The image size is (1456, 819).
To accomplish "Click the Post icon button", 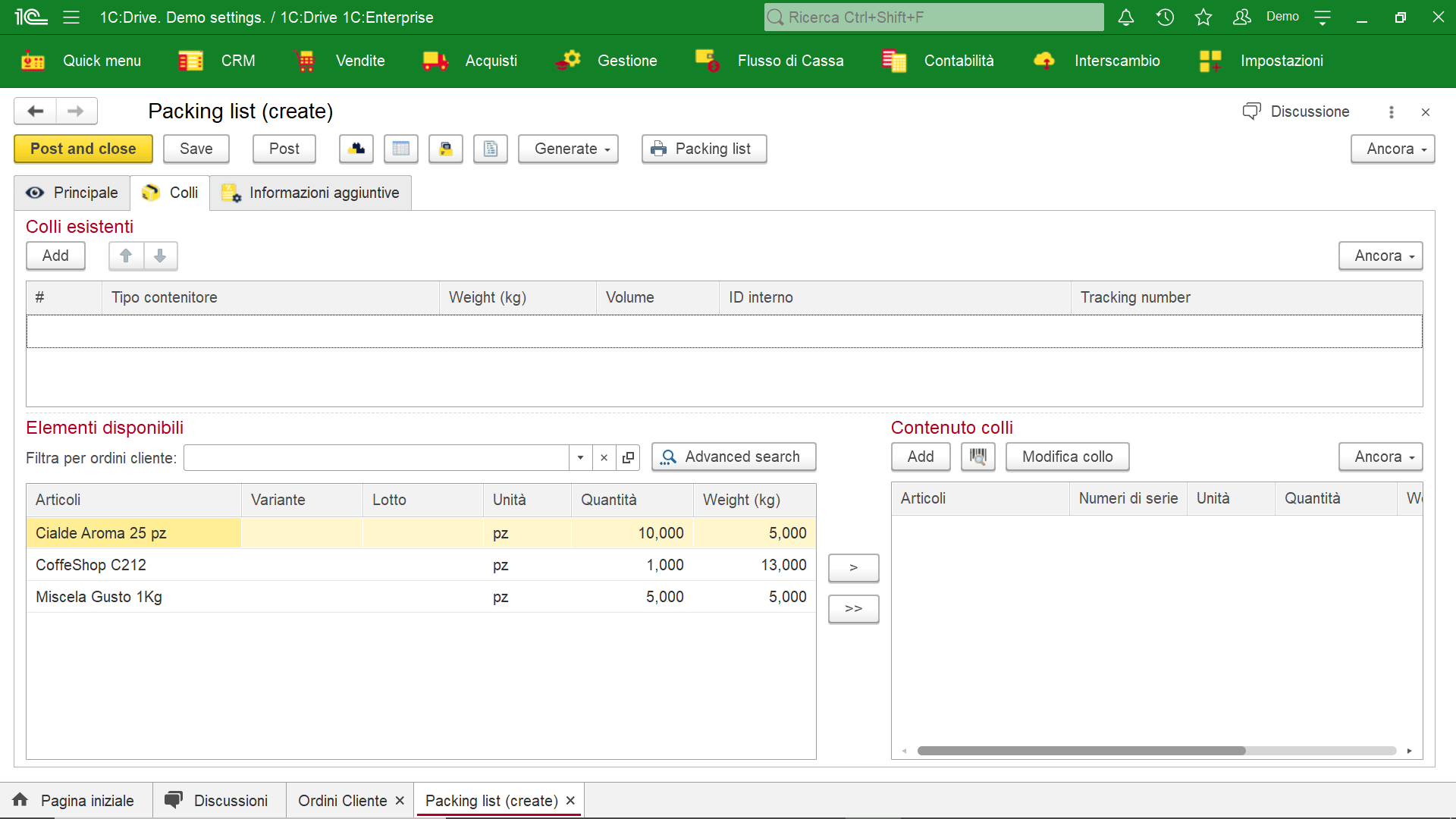I will 284,148.
